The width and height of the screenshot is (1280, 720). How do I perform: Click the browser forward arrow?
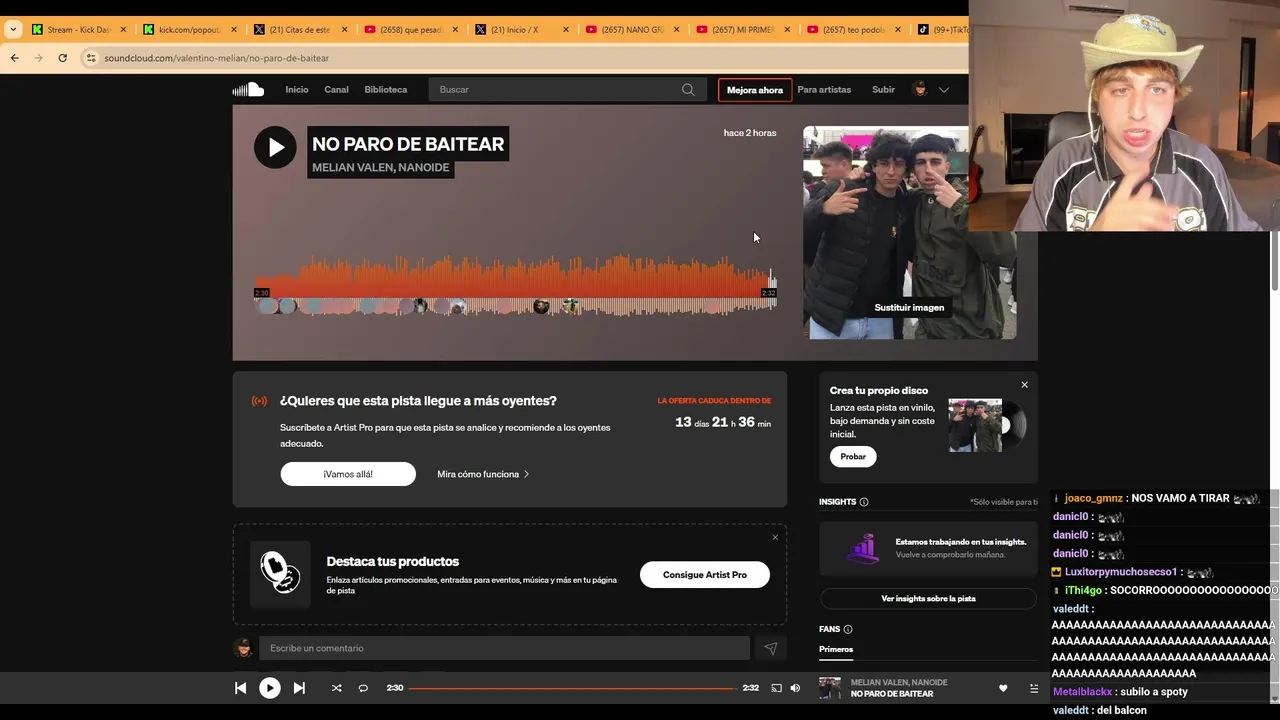(38, 58)
